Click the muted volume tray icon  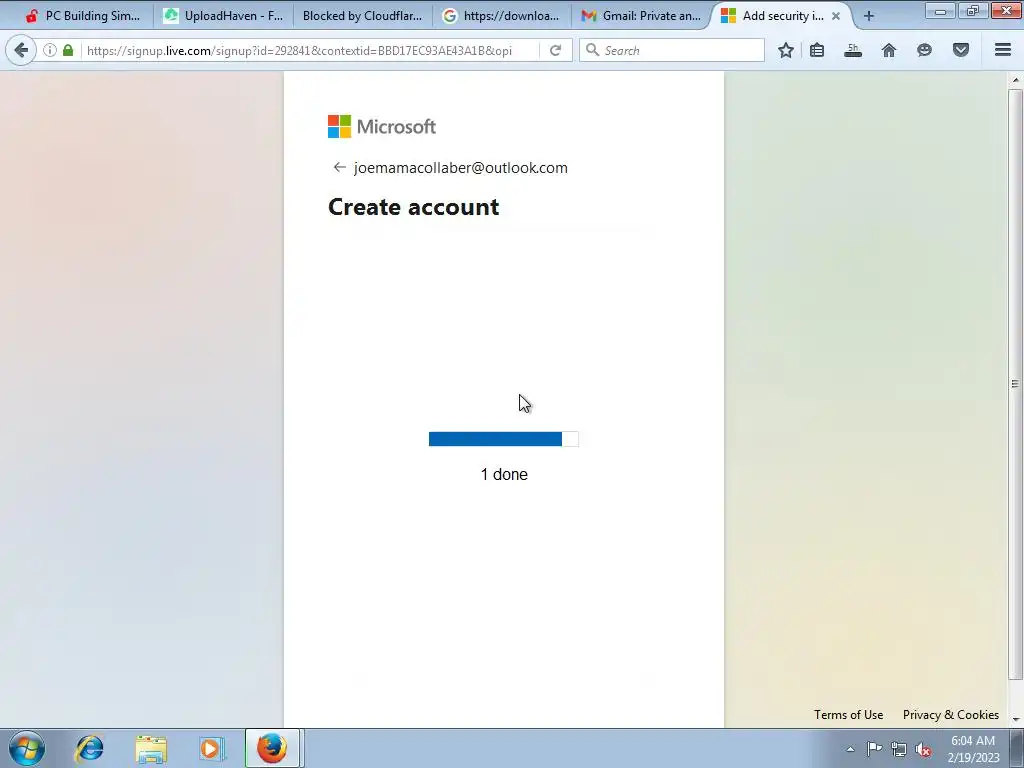click(x=923, y=749)
